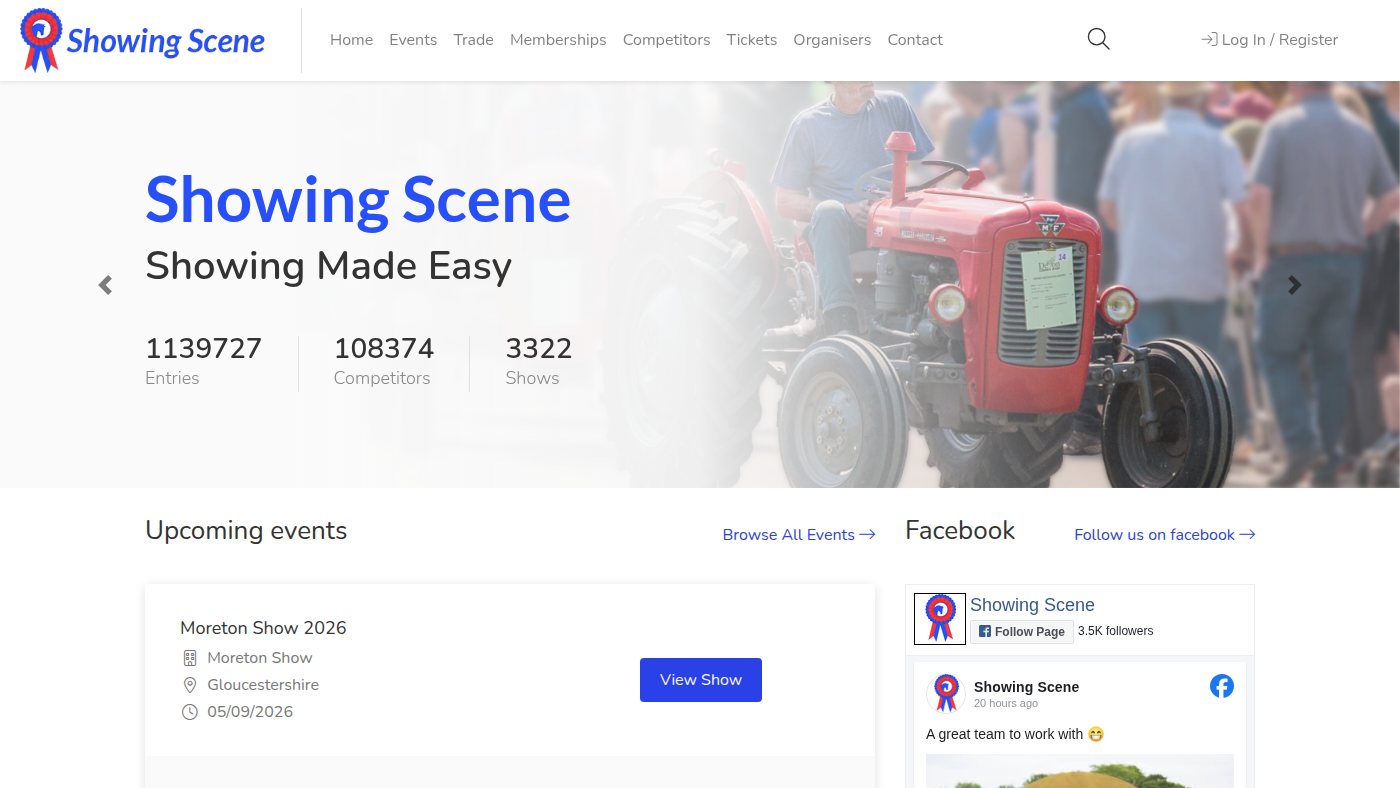
Task: Navigate to the Organisers page
Action: click(832, 40)
